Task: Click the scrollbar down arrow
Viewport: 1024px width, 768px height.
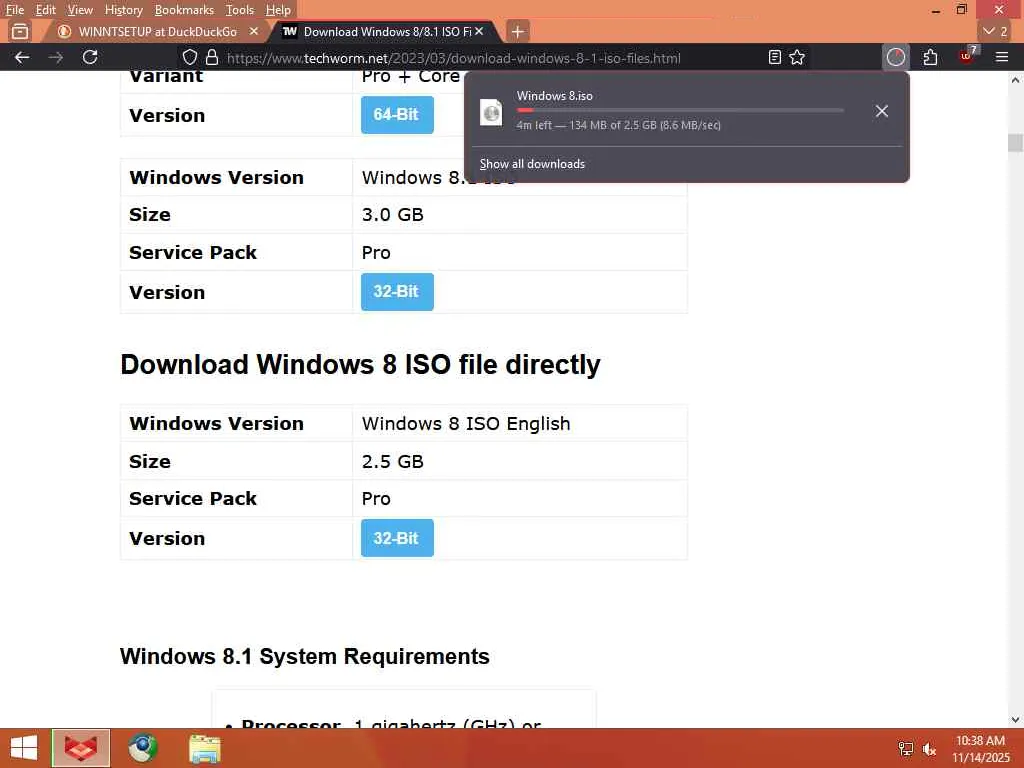Action: point(1015,720)
